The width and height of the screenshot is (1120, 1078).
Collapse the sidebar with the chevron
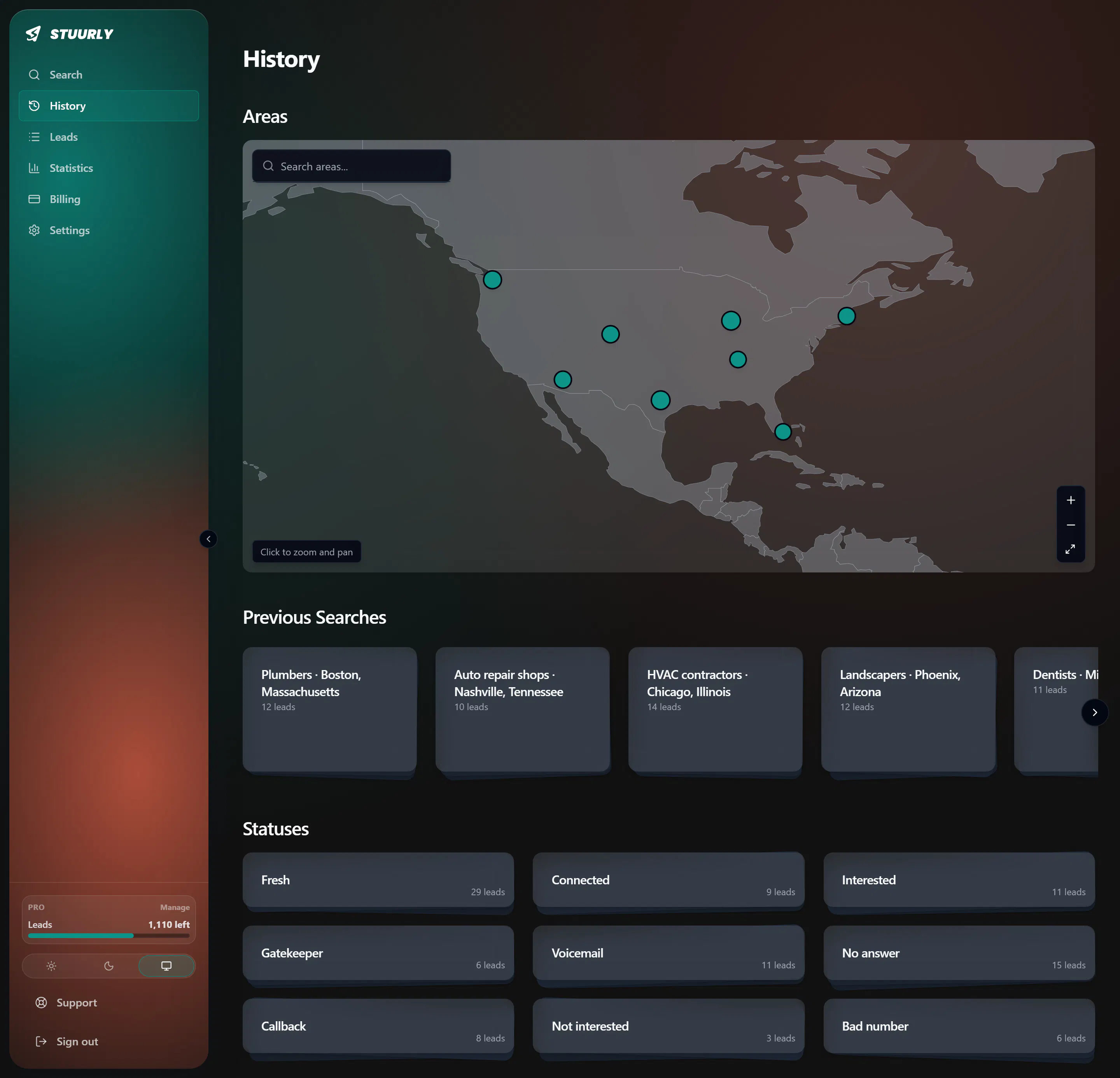click(x=208, y=539)
